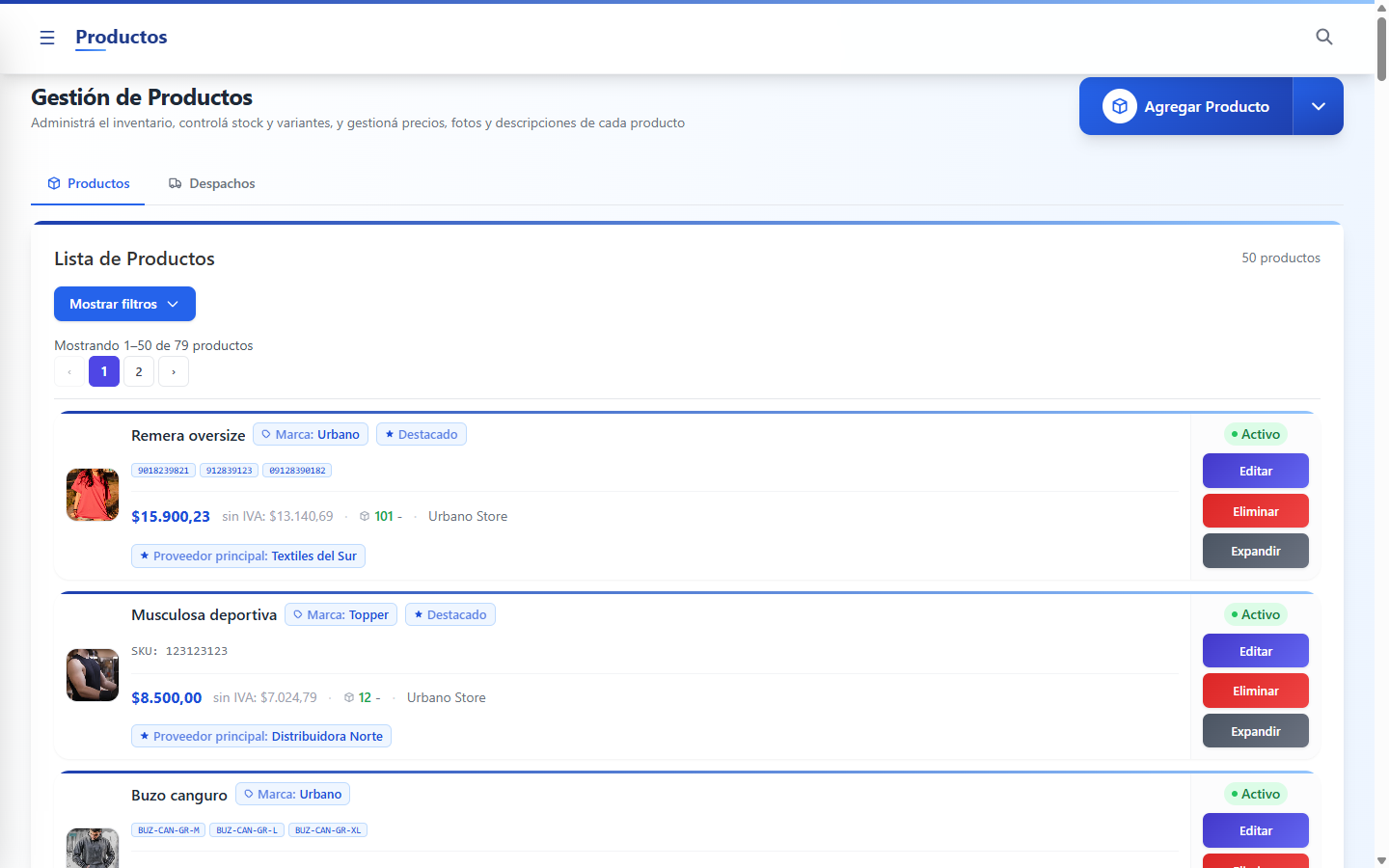Click the Proveedor principal: Textiles del Sur badge
Image resolution: width=1389 pixels, height=868 pixels.
(249, 556)
